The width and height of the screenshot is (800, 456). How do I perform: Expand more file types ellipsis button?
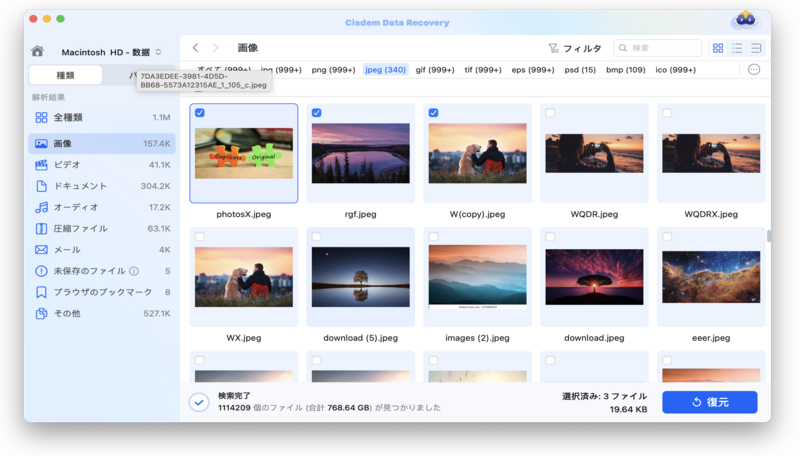click(754, 70)
